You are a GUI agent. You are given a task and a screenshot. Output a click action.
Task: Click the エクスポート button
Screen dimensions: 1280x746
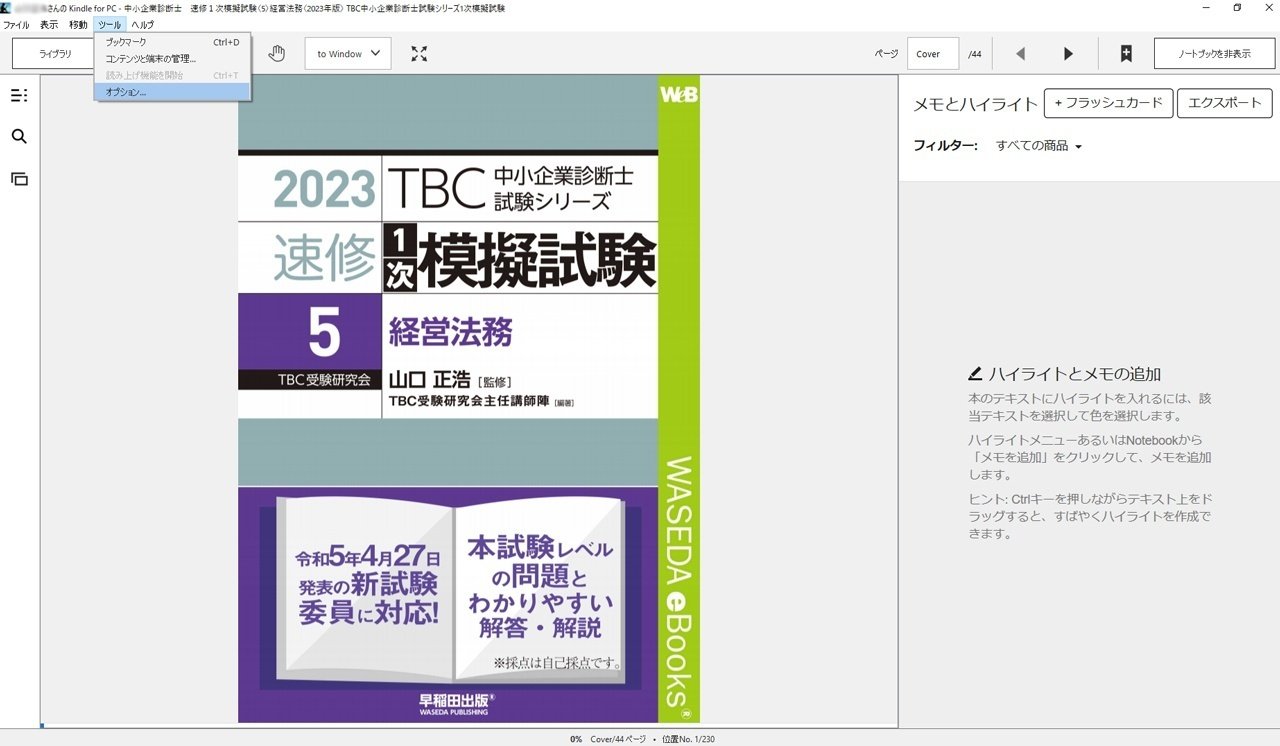pyautogui.click(x=1225, y=103)
